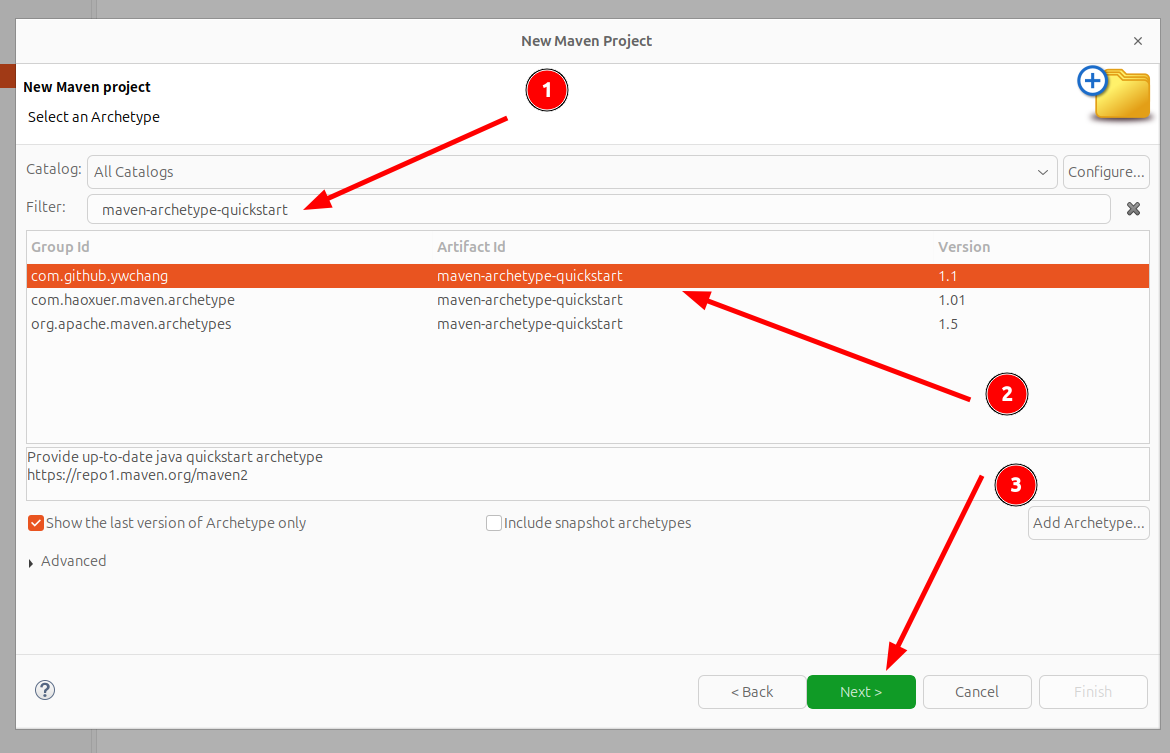The image size is (1170, 753).
Task: Uncheck Show the last version of Archetype only
Action: (36, 523)
